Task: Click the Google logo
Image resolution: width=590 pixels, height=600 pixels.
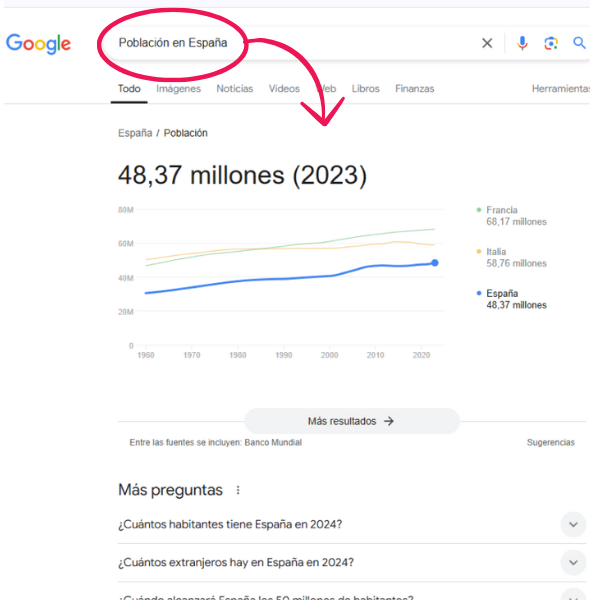Action: click(38, 44)
